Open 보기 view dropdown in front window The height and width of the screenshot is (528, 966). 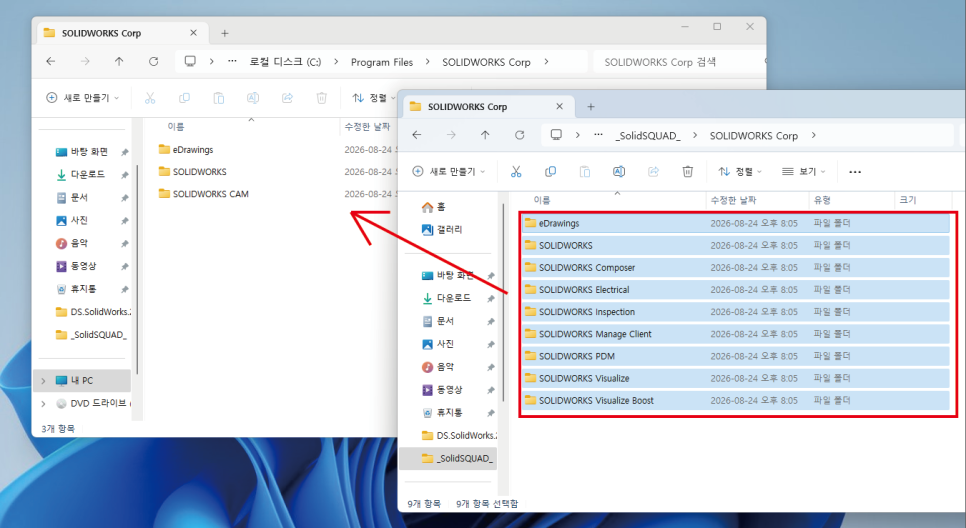pyautogui.click(x=804, y=172)
